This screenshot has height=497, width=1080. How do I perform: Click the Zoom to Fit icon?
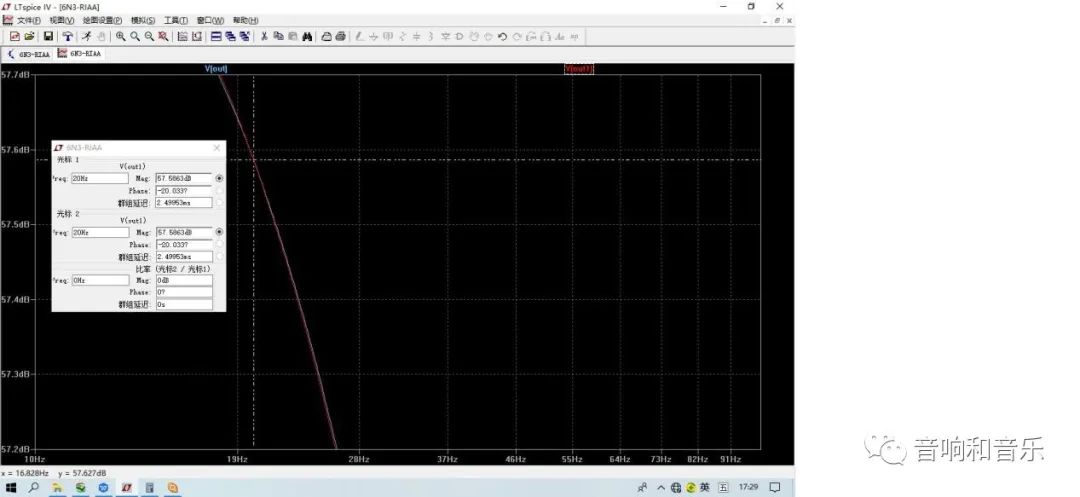(x=163, y=36)
